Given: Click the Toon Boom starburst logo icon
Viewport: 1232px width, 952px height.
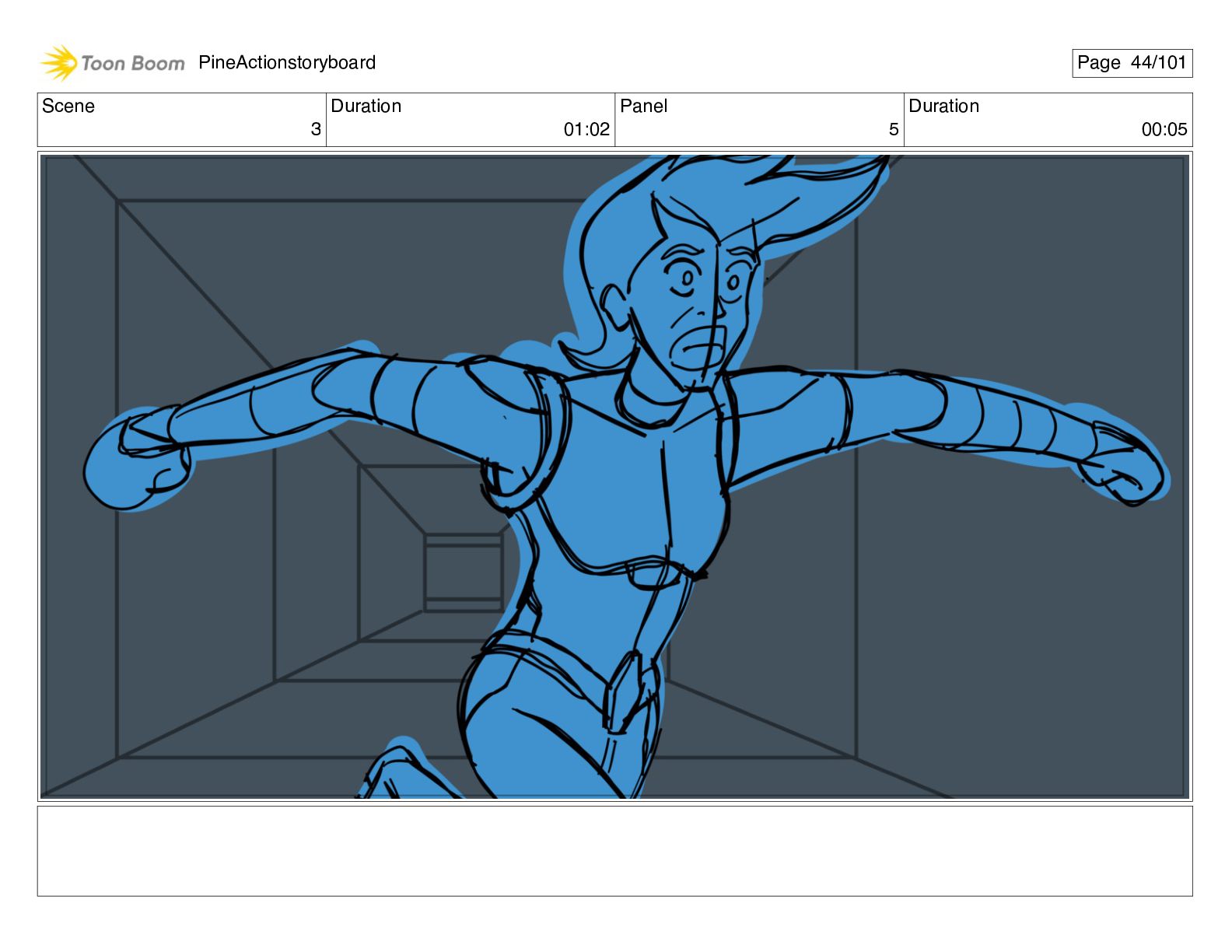Looking at the screenshot, I should (58, 62).
